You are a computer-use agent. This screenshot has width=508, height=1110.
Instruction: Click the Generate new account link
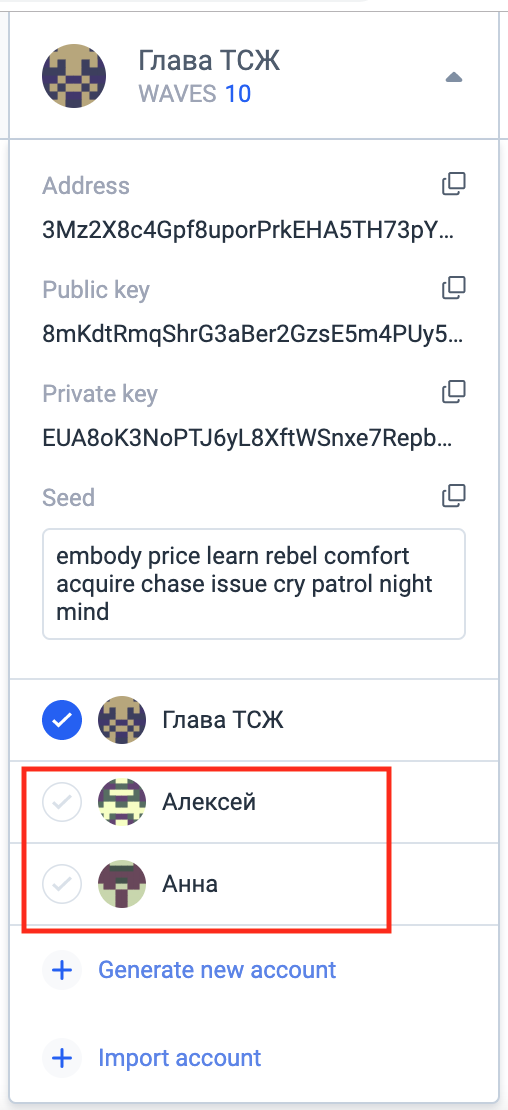(x=217, y=970)
